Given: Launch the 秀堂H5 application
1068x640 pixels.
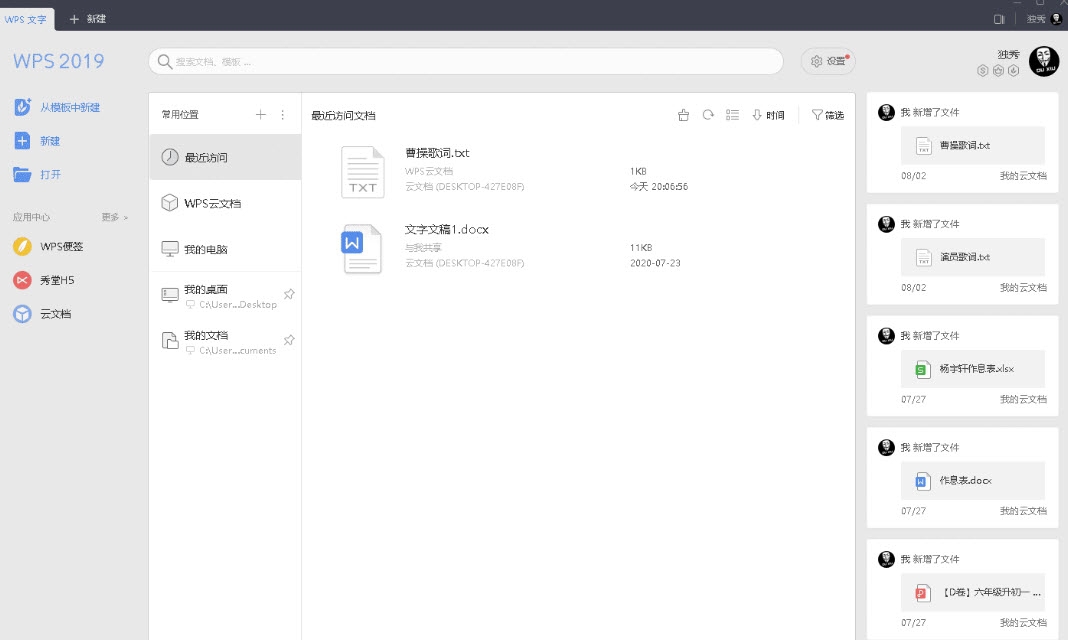Looking at the screenshot, I should coord(56,280).
